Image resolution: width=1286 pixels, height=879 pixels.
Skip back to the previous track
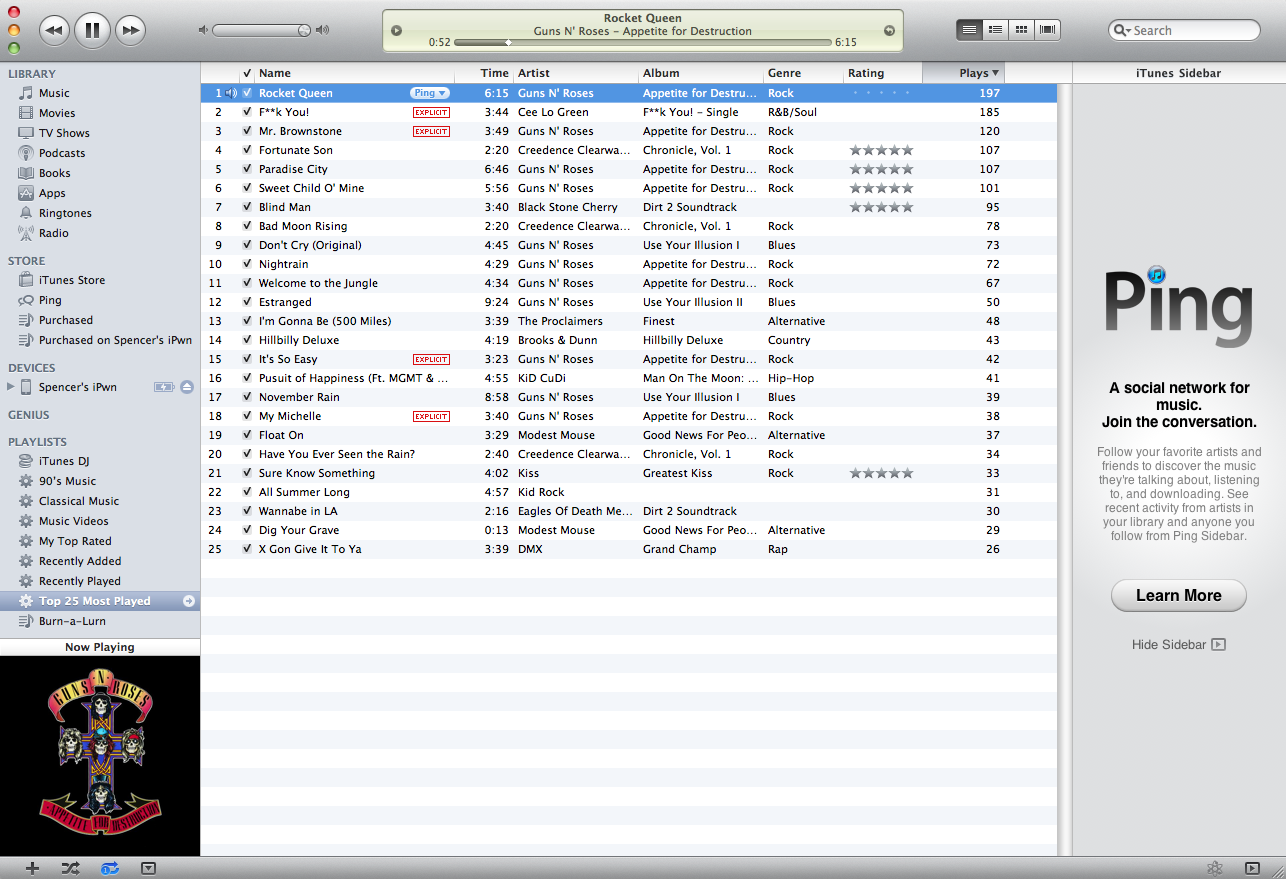click(x=55, y=30)
